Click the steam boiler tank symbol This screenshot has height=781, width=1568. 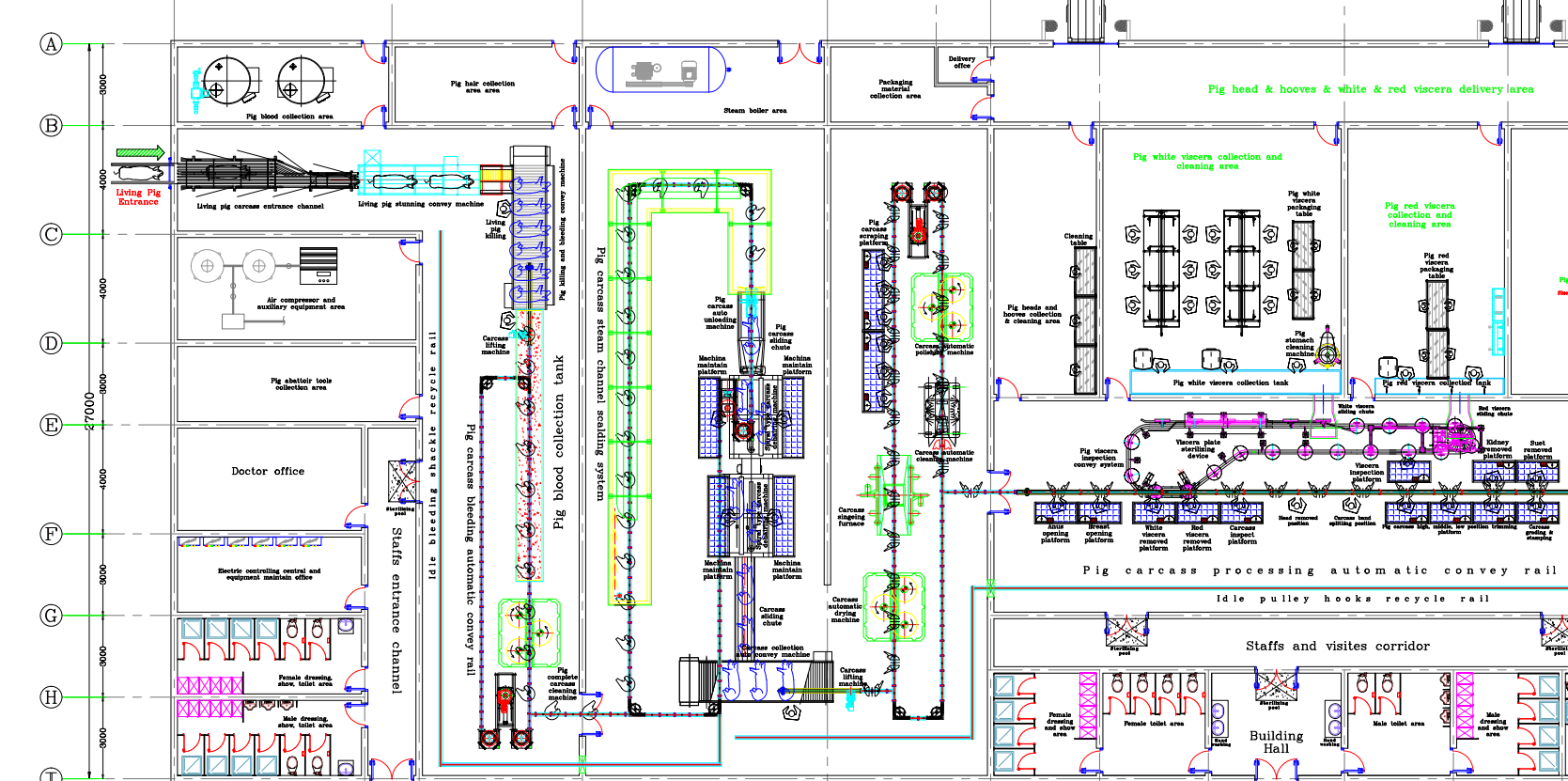[662, 70]
